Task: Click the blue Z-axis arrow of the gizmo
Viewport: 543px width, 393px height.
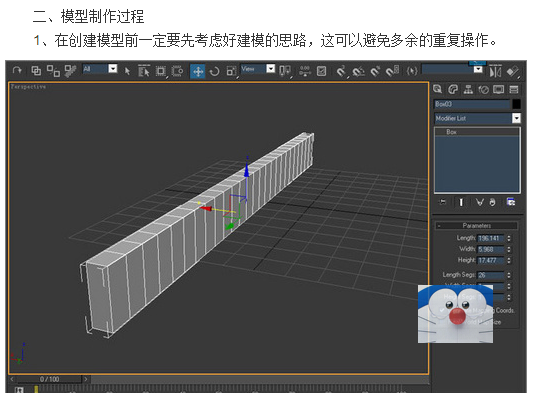Action: pos(247,170)
